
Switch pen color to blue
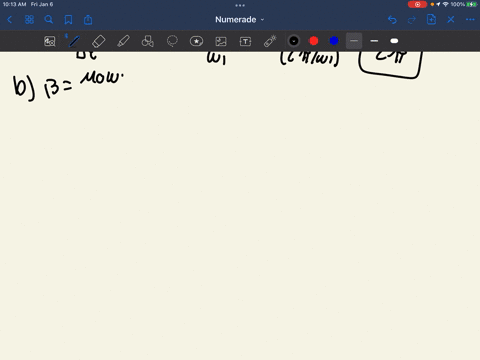[334, 41]
